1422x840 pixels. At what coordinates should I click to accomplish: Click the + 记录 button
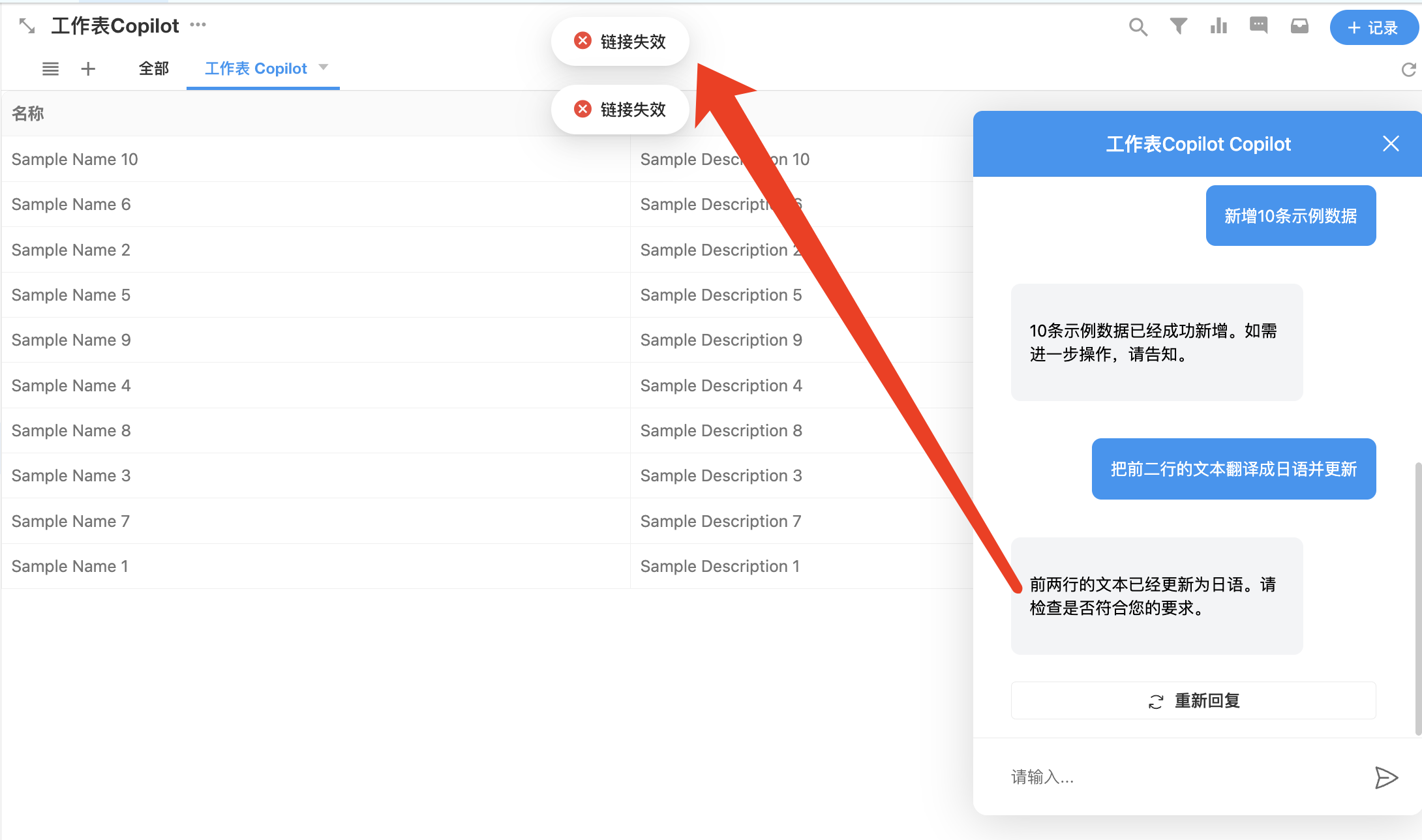coord(1372,27)
